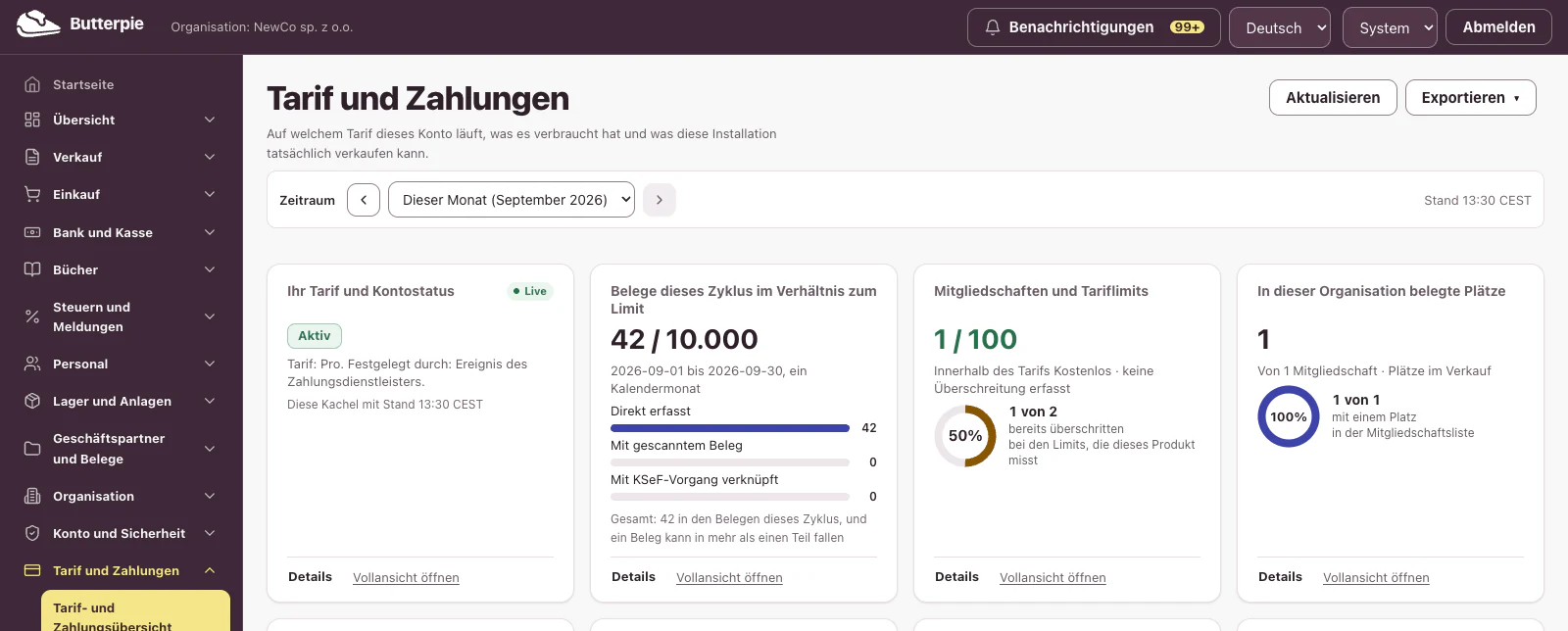Click the Konto und Sicherheit shield icon
This screenshot has width=1568, height=631.
click(x=32, y=533)
